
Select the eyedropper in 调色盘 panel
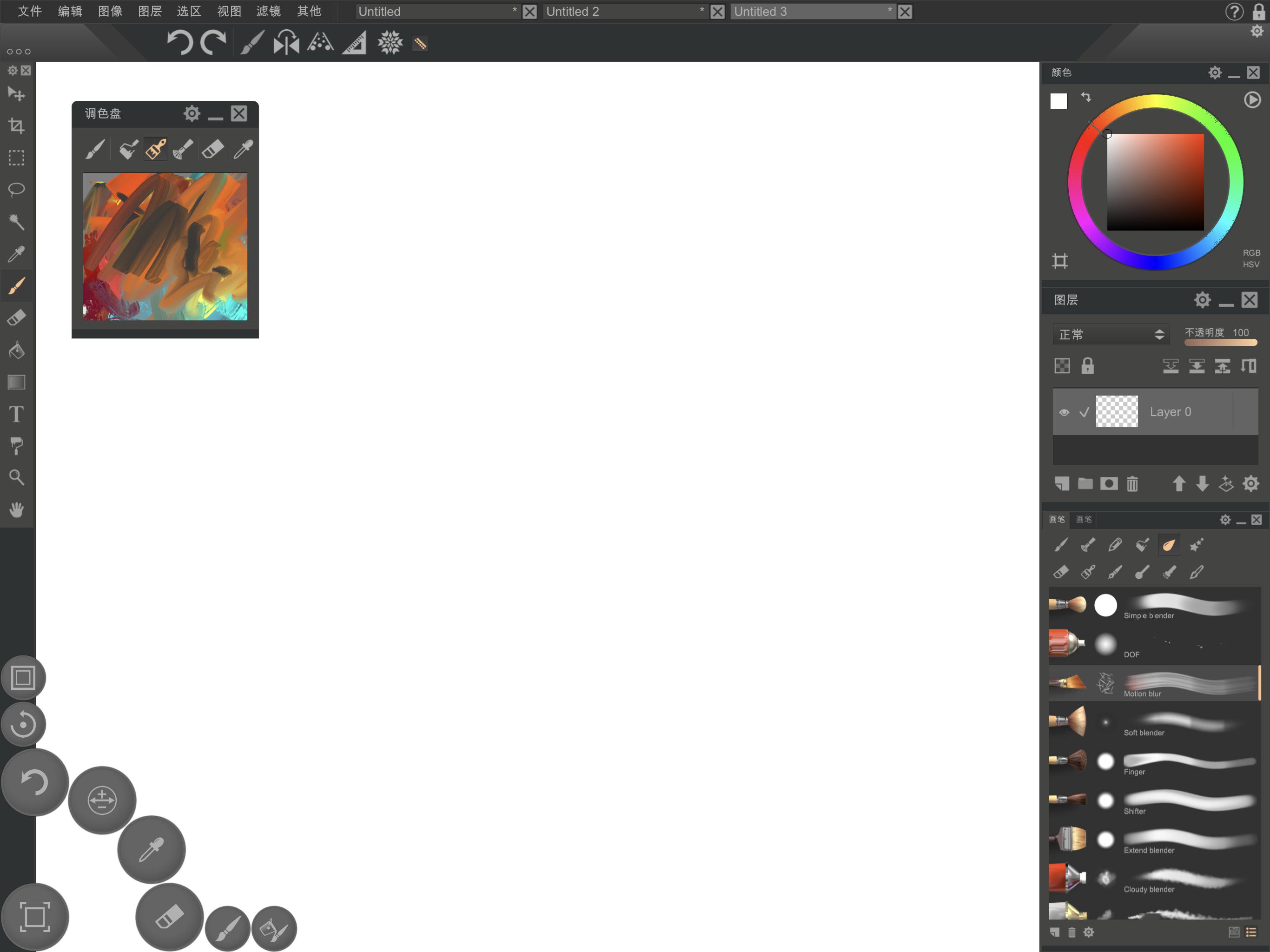click(x=244, y=149)
